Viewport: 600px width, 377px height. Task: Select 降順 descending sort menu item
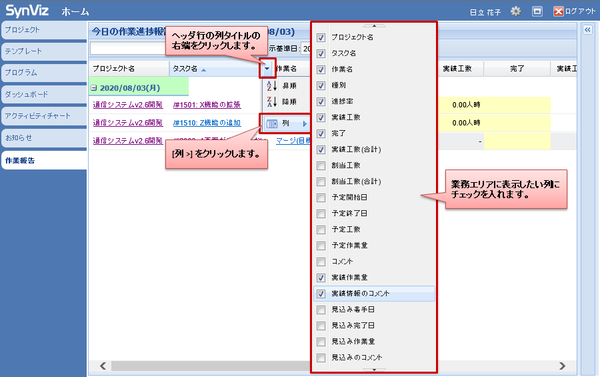(x=289, y=102)
